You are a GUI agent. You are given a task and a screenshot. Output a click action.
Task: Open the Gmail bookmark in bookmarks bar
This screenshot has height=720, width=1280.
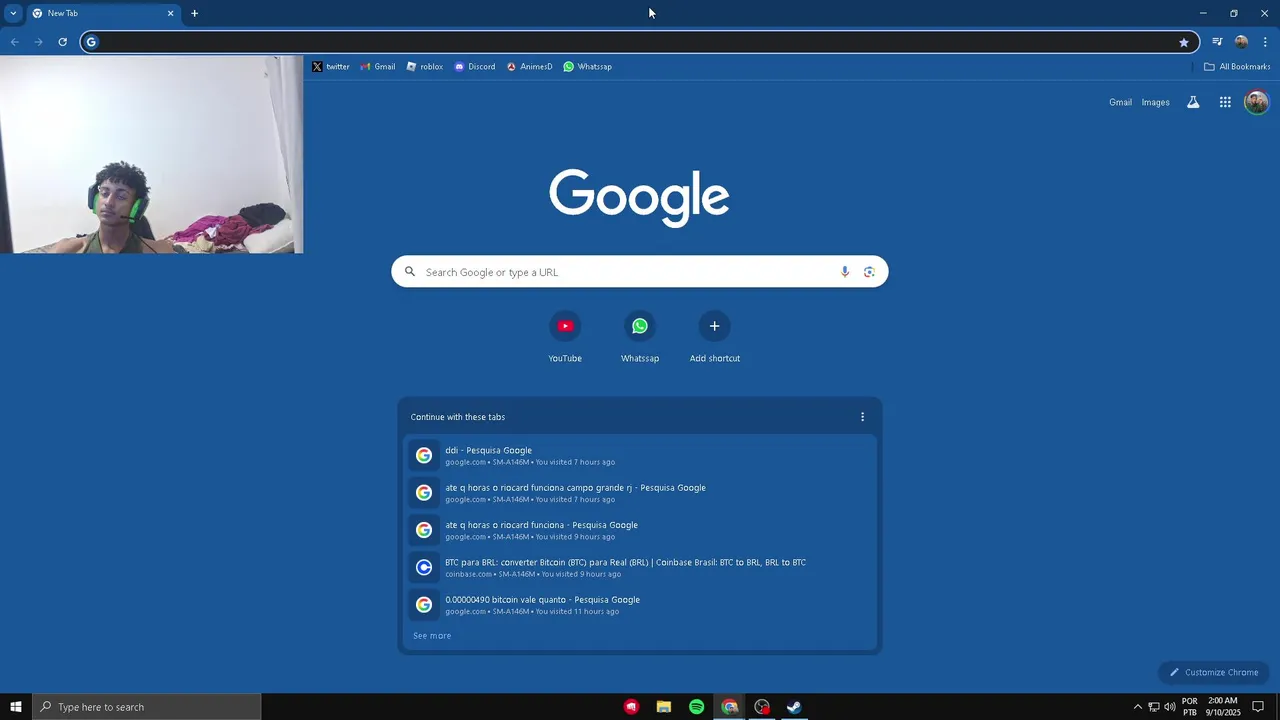tap(378, 67)
